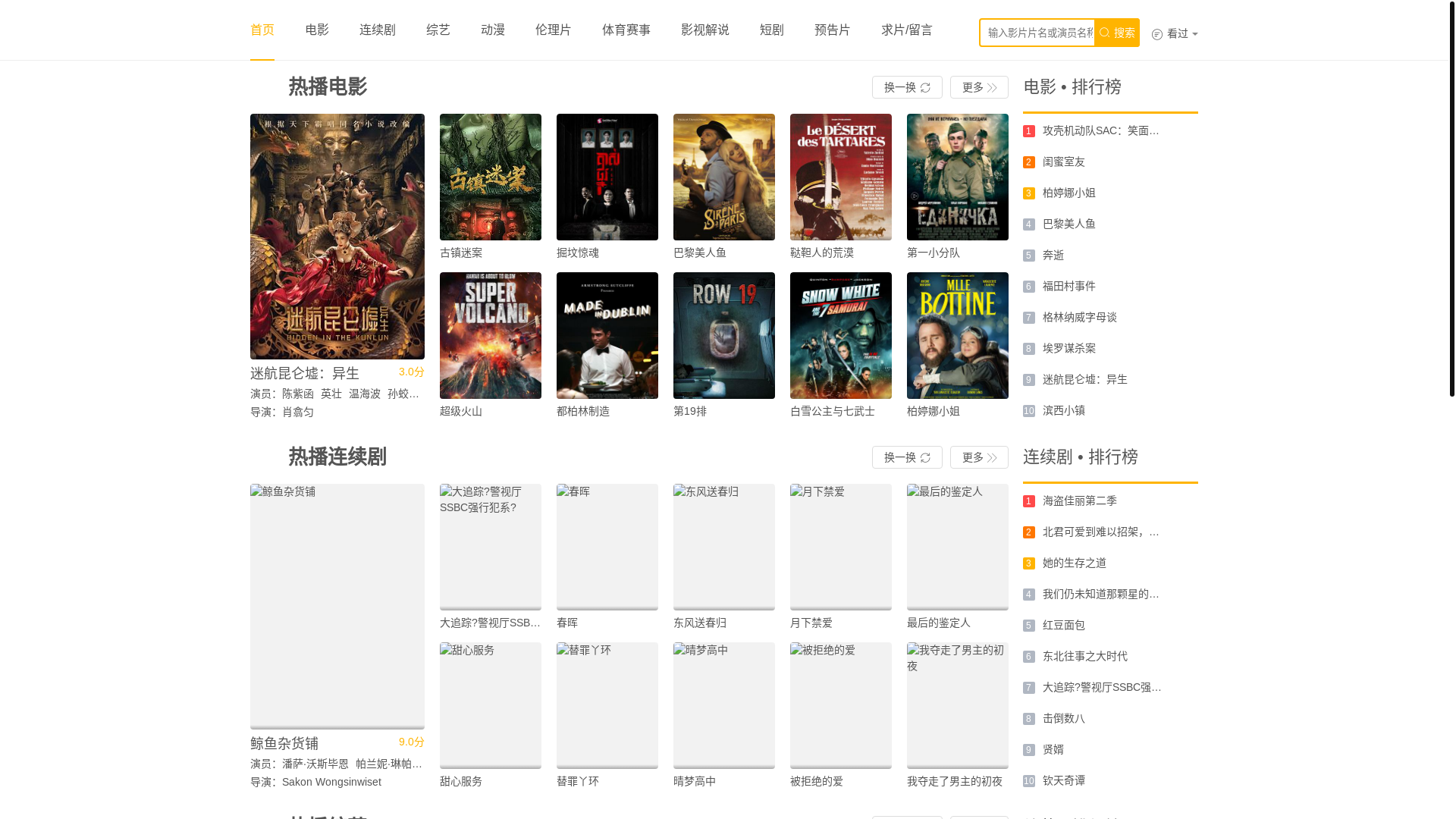The image size is (1456, 819).
Task: Open the 最后的鉴定人 series thumbnail
Action: [958, 547]
